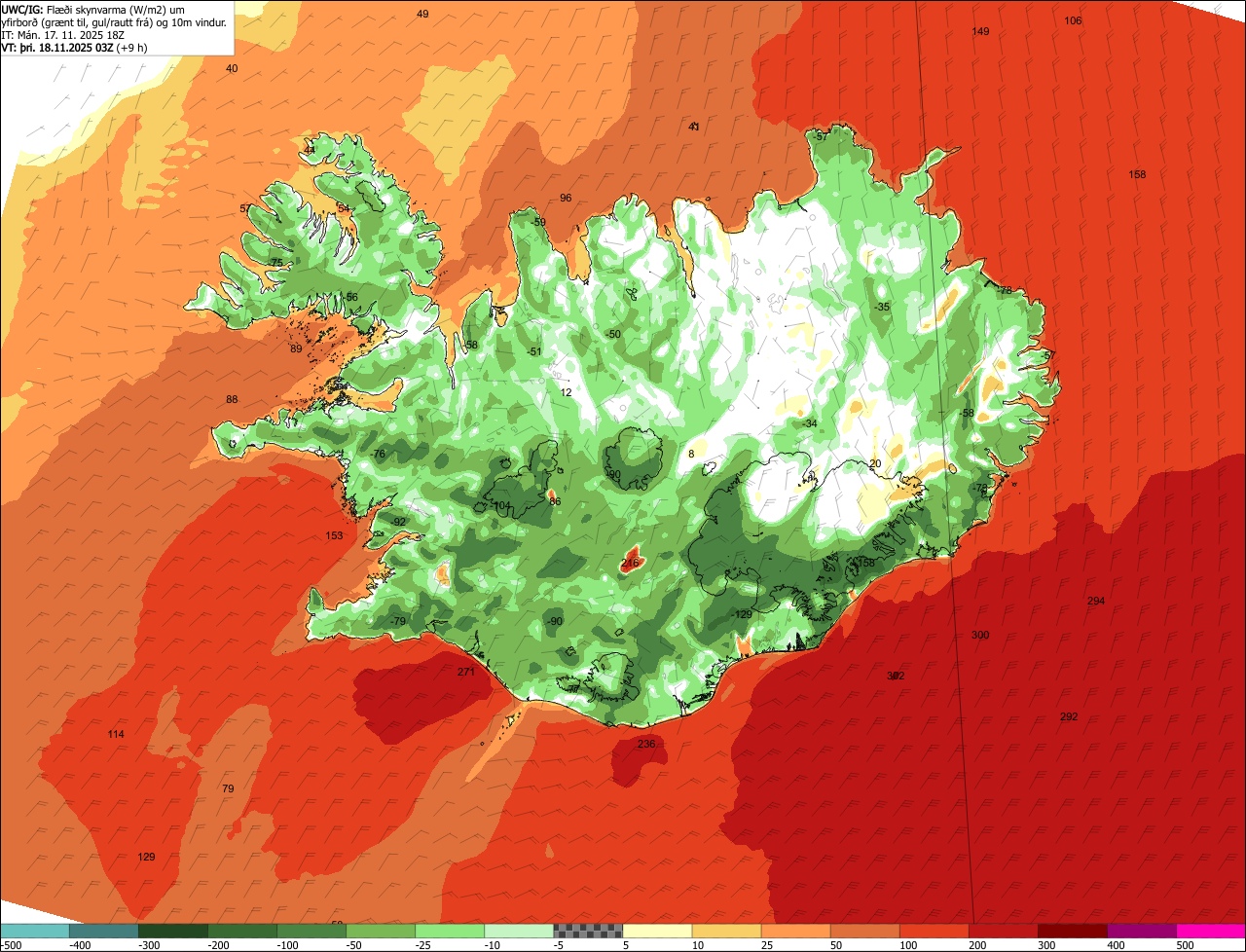Click the map value -56

[350, 297]
